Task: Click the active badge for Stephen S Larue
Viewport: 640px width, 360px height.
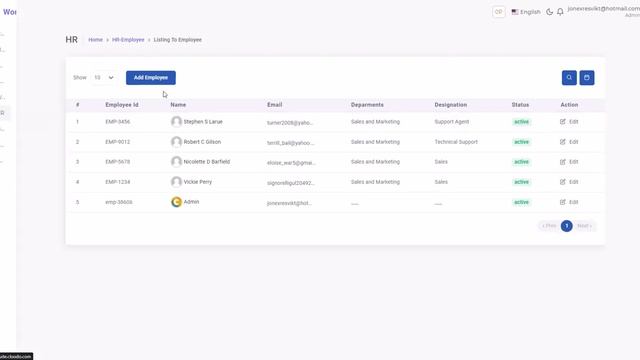Action: coord(521,122)
